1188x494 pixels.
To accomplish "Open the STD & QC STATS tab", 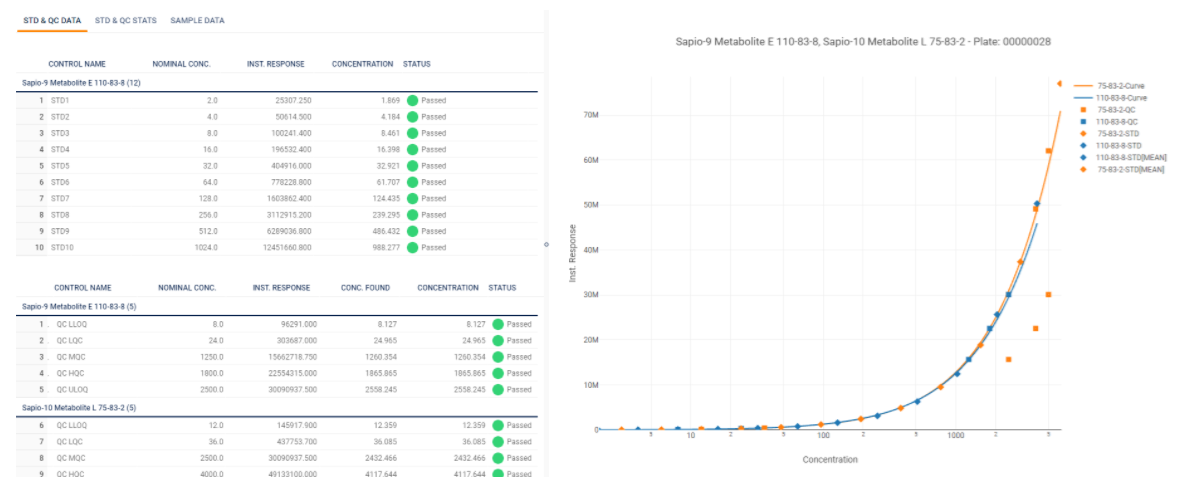I will coord(126,20).
